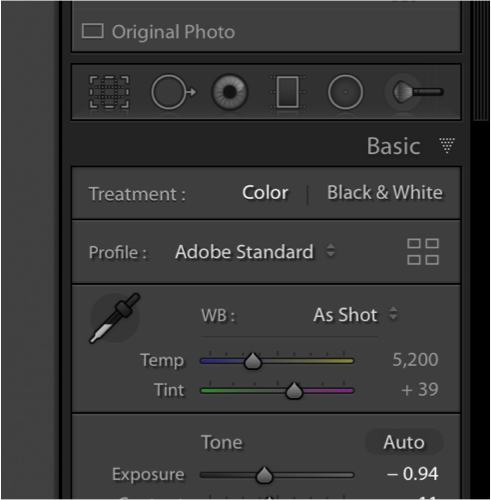The width and height of the screenshot is (491, 500).
Task: Click the Temp slider handle
Action: 253,361
